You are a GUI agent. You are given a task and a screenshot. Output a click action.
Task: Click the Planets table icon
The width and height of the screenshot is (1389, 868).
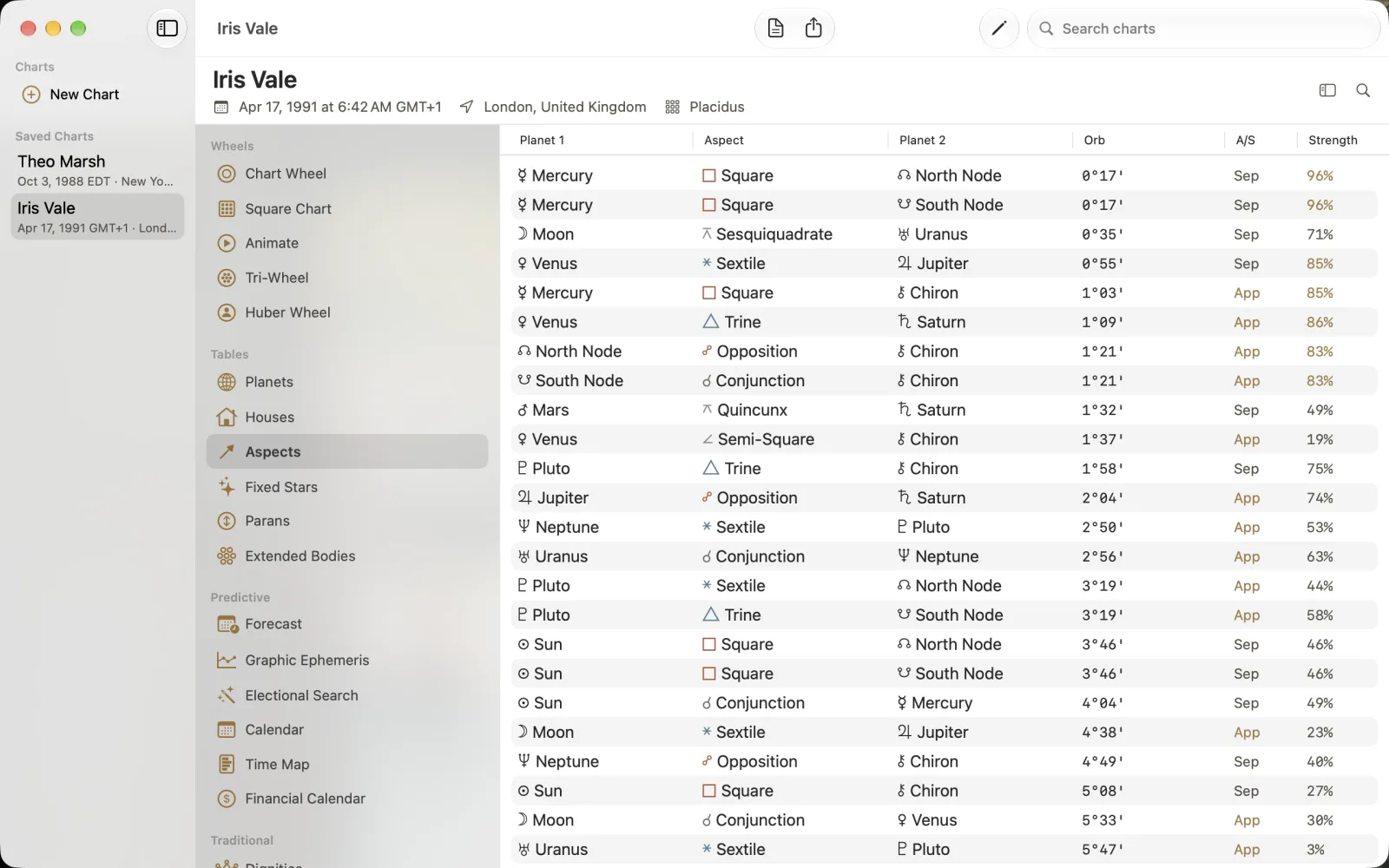pyautogui.click(x=227, y=382)
